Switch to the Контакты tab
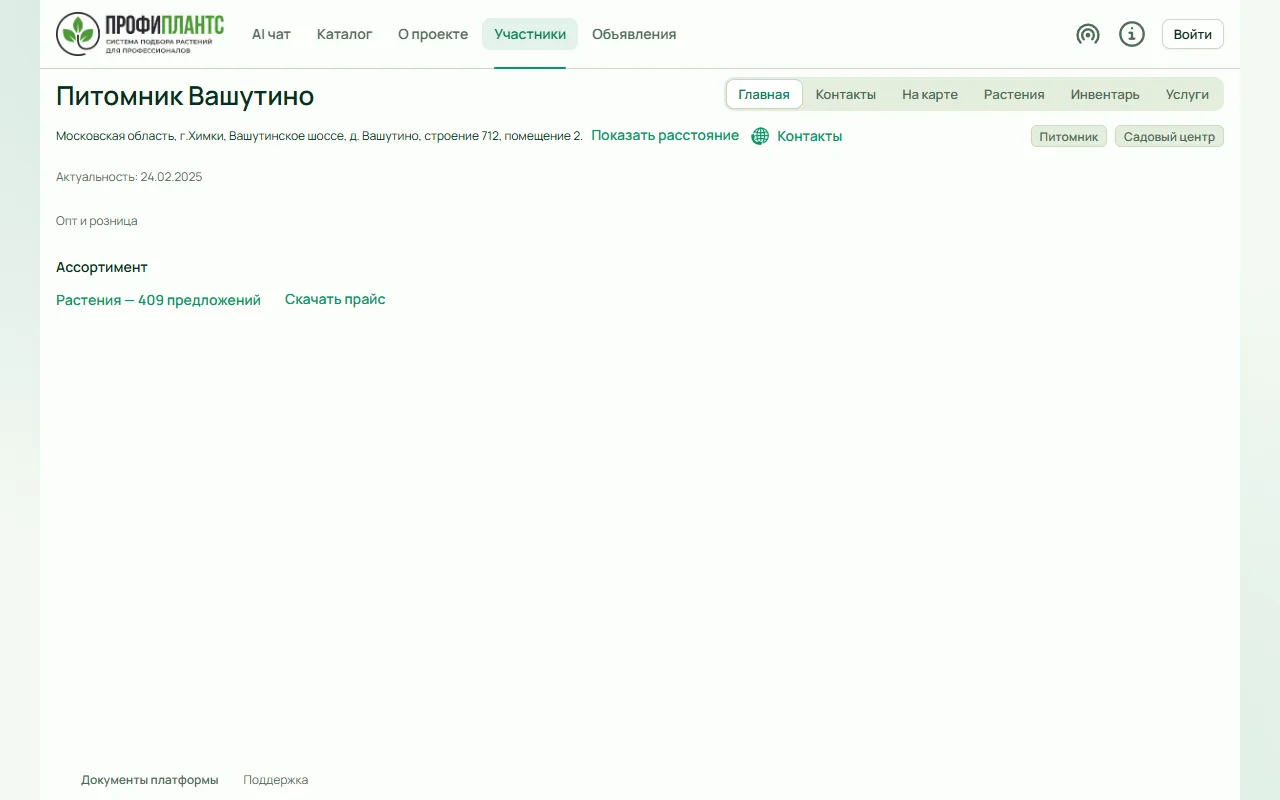 coord(846,94)
